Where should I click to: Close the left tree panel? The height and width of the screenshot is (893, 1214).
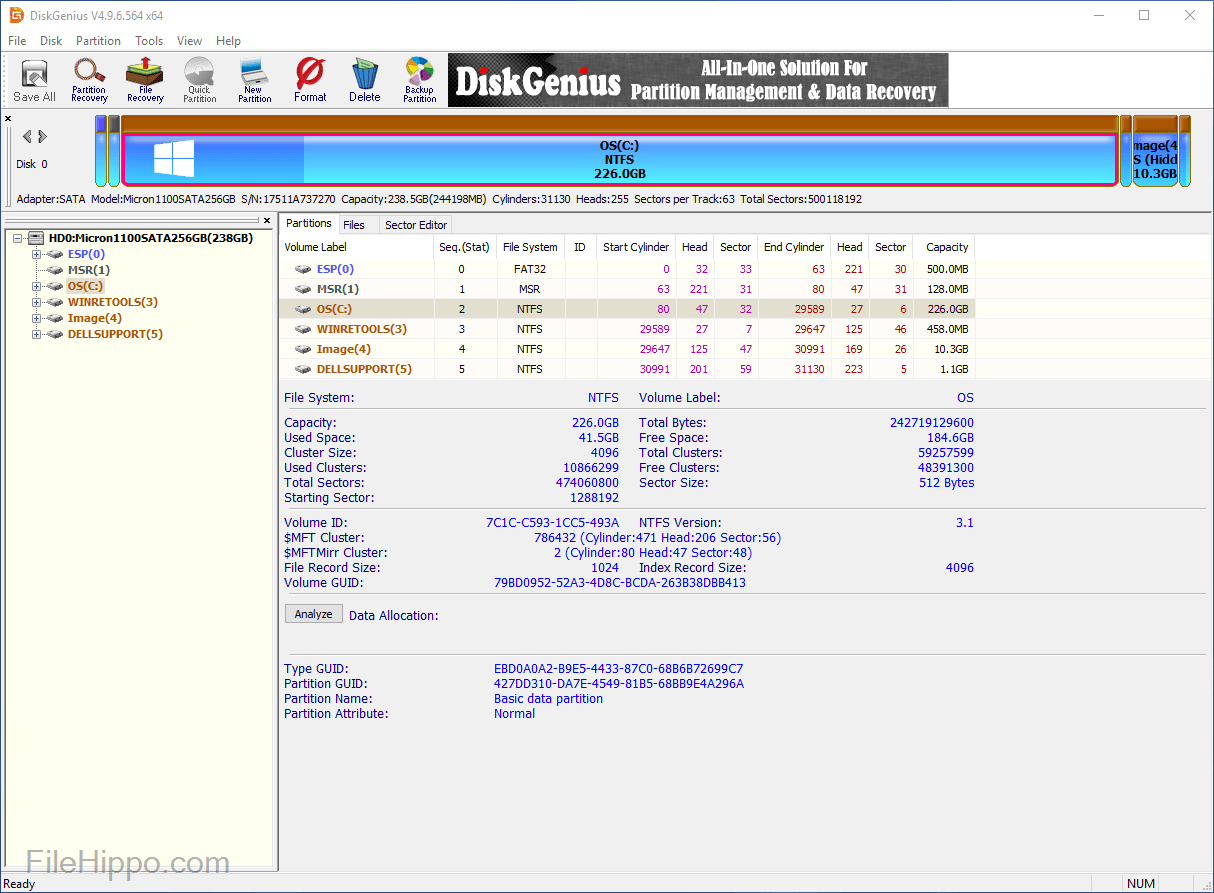267,220
